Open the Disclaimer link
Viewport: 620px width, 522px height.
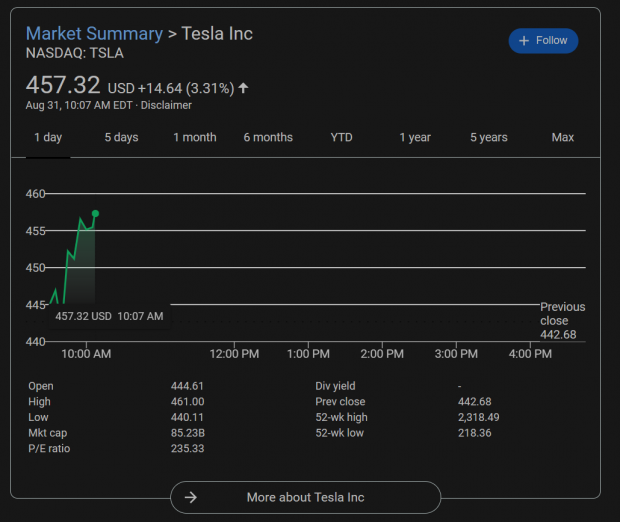[166, 105]
